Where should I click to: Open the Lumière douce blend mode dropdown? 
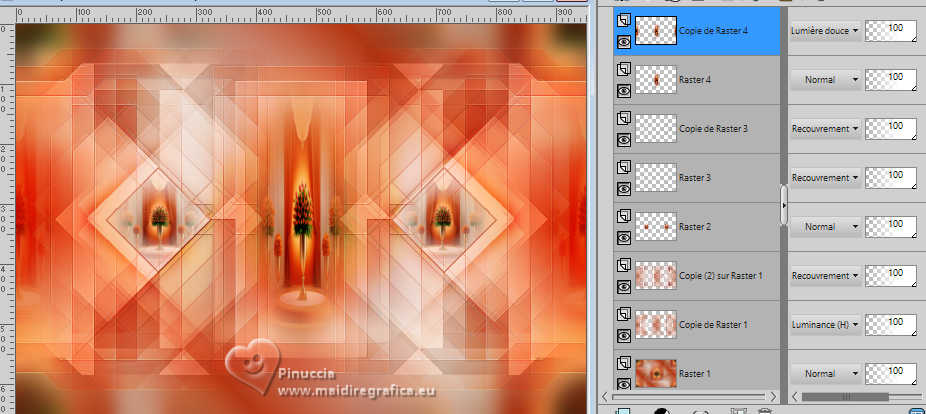click(x=825, y=31)
